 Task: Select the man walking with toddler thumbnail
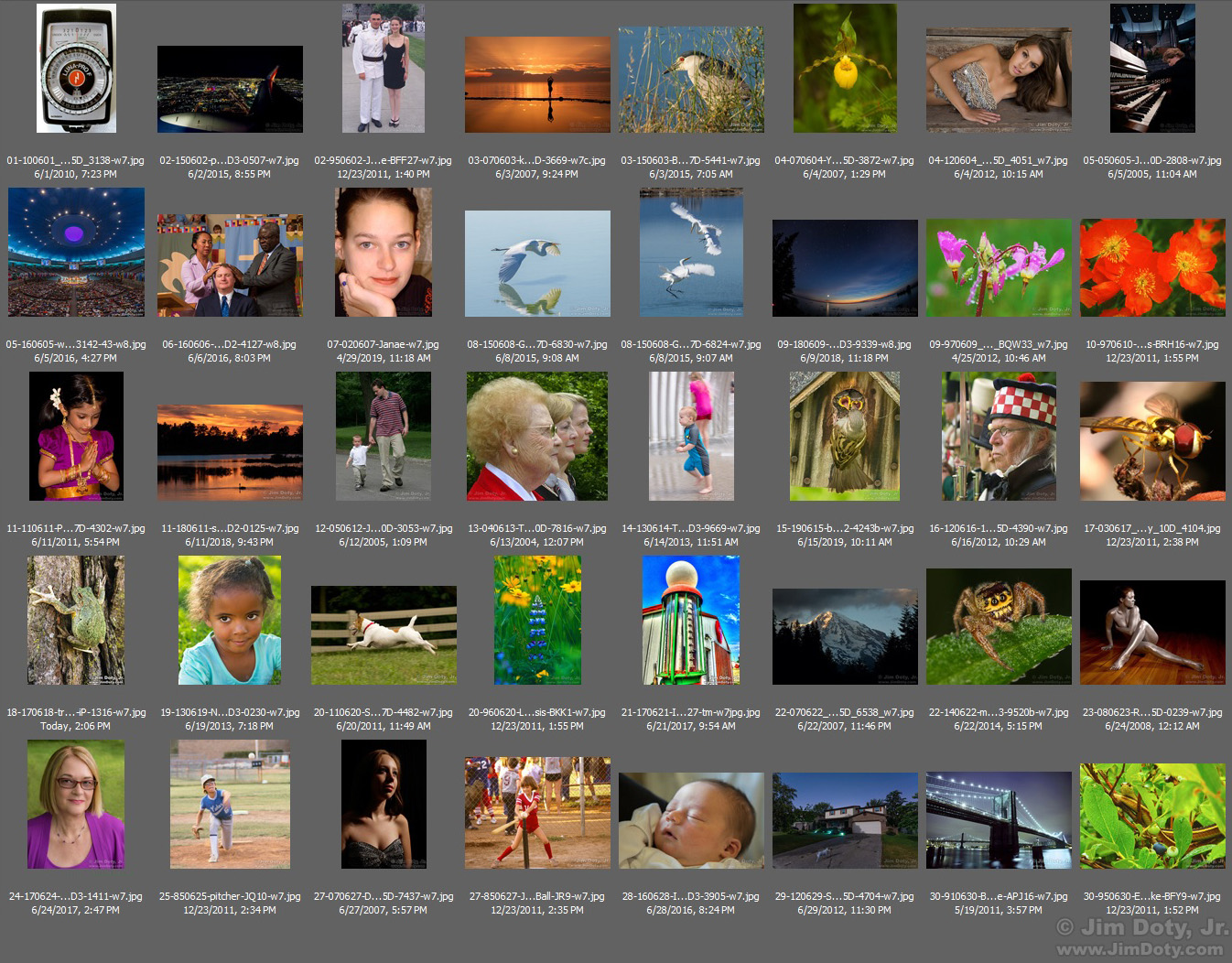click(384, 436)
